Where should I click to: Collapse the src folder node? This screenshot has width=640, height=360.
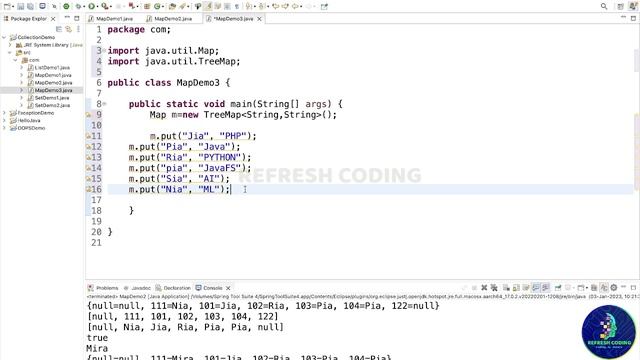[x=10, y=53]
